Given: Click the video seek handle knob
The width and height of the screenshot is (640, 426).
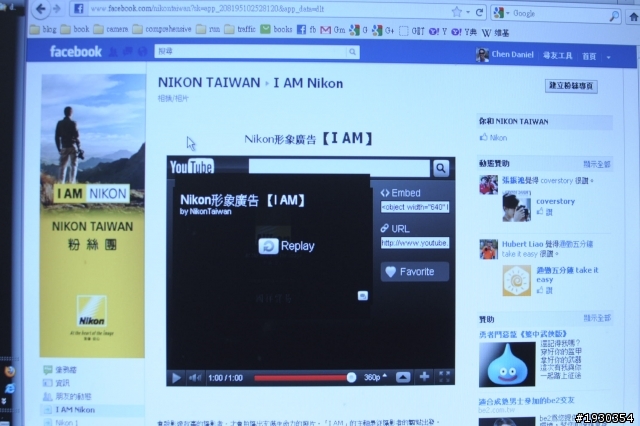Looking at the screenshot, I should 351,377.
